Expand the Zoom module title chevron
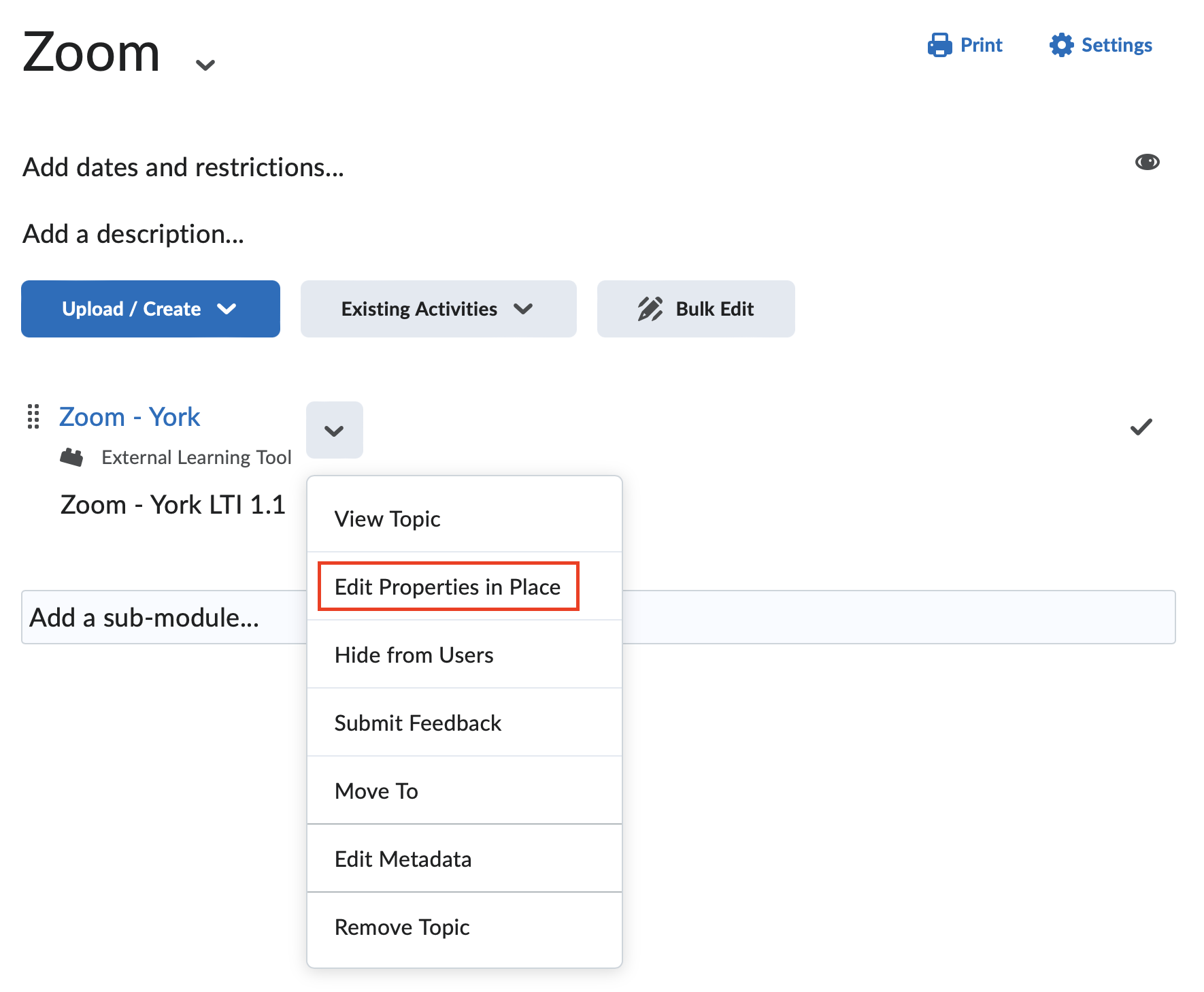 pos(205,65)
